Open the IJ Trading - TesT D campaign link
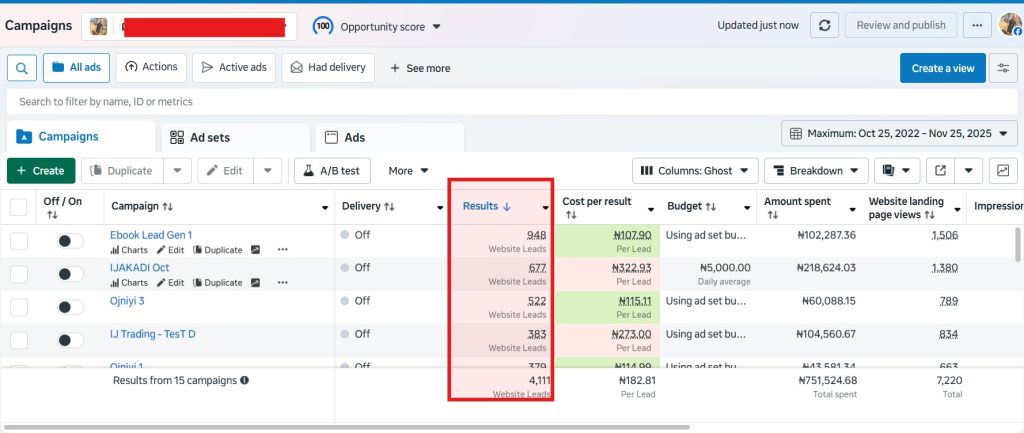 coord(152,333)
